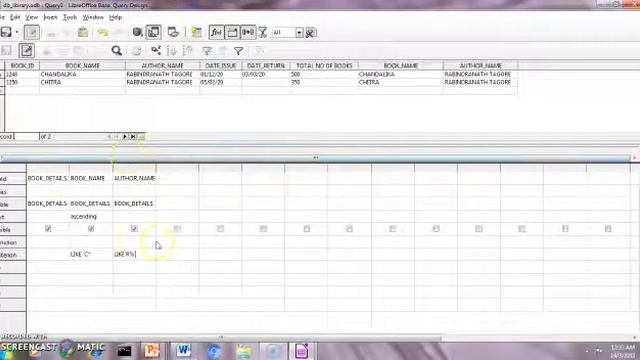Open the command prompt taskbar icon
The width and height of the screenshot is (640, 360).
pyautogui.click(x=124, y=351)
